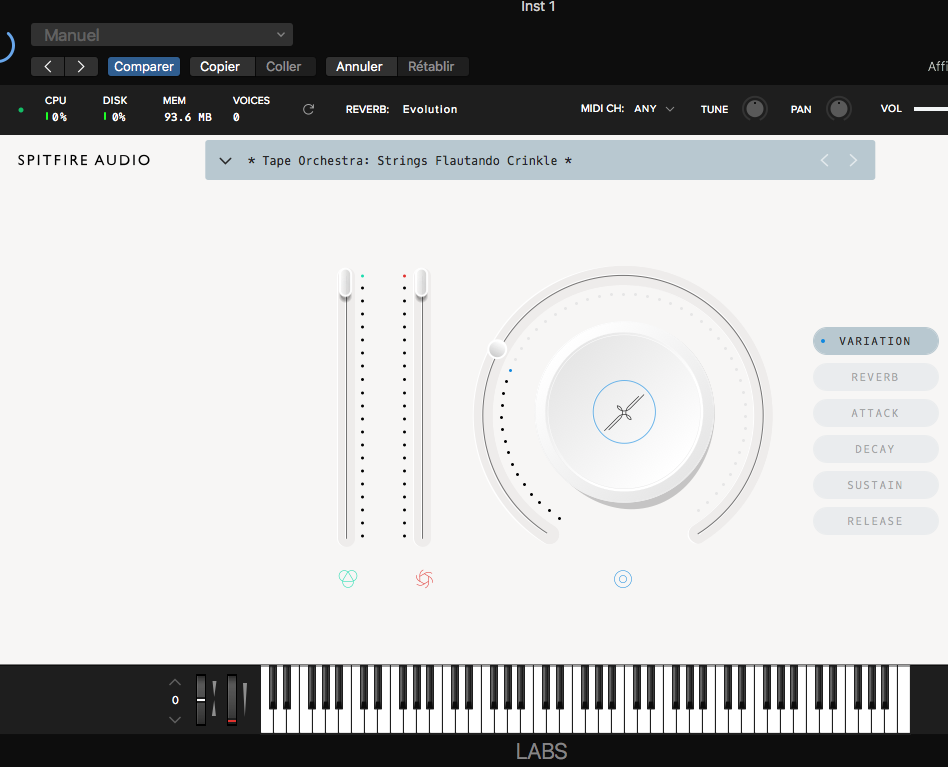Click the large round variation knob handle
The image size is (948, 767).
497,349
